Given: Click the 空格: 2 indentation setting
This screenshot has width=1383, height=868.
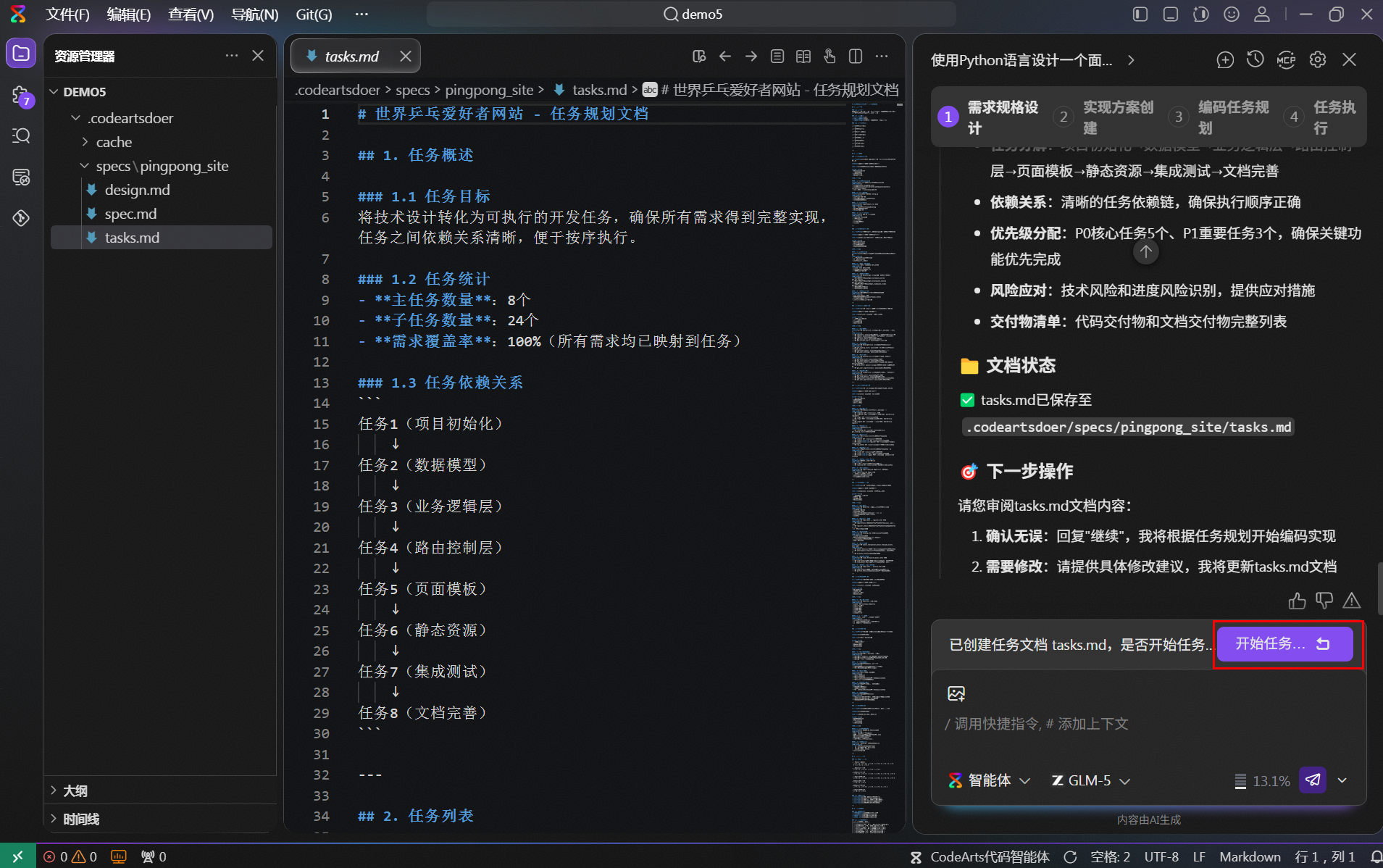Looking at the screenshot, I should pyautogui.click(x=1110, y=857).
